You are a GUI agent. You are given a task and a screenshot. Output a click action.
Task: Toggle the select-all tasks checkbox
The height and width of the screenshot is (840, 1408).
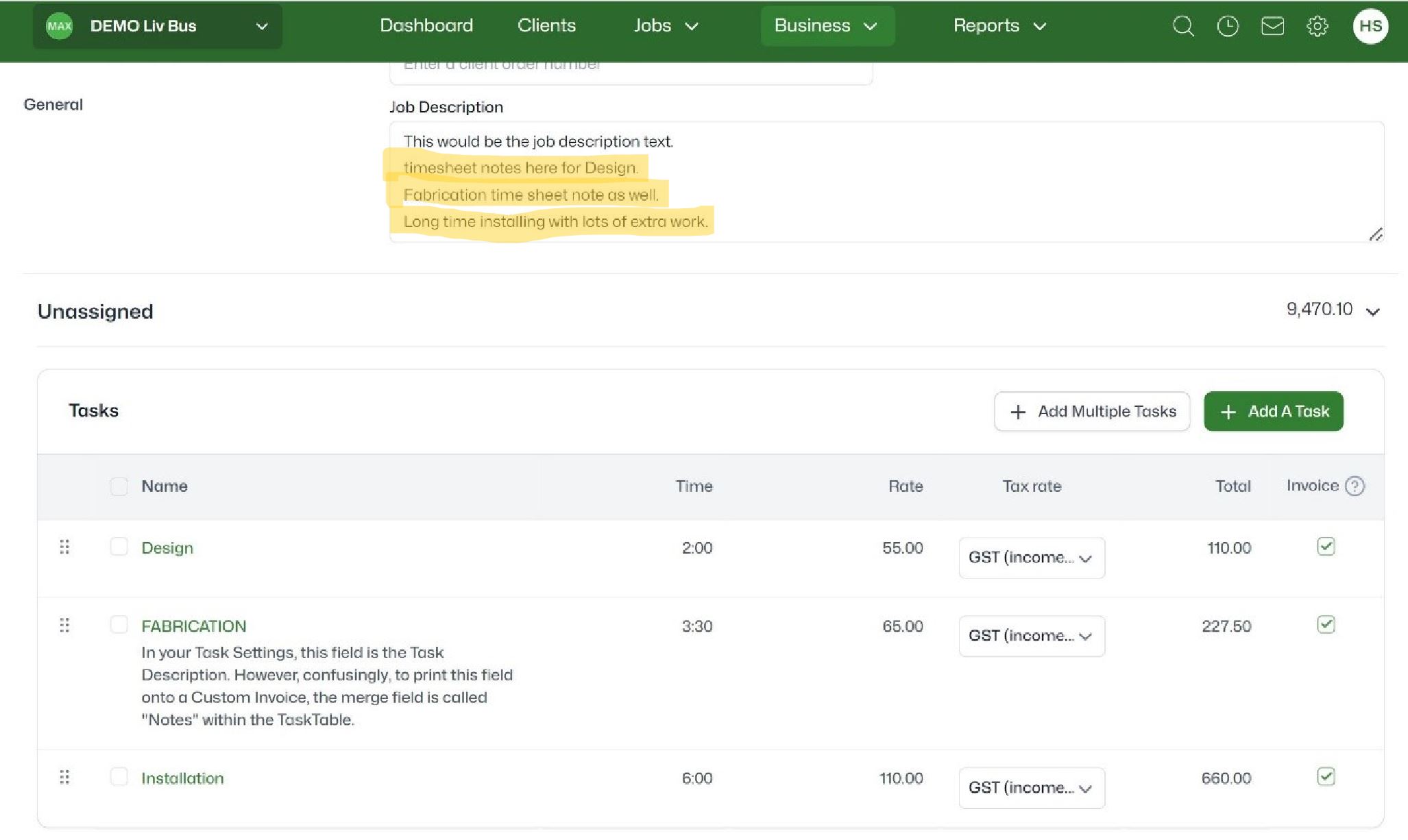[119, 486]
